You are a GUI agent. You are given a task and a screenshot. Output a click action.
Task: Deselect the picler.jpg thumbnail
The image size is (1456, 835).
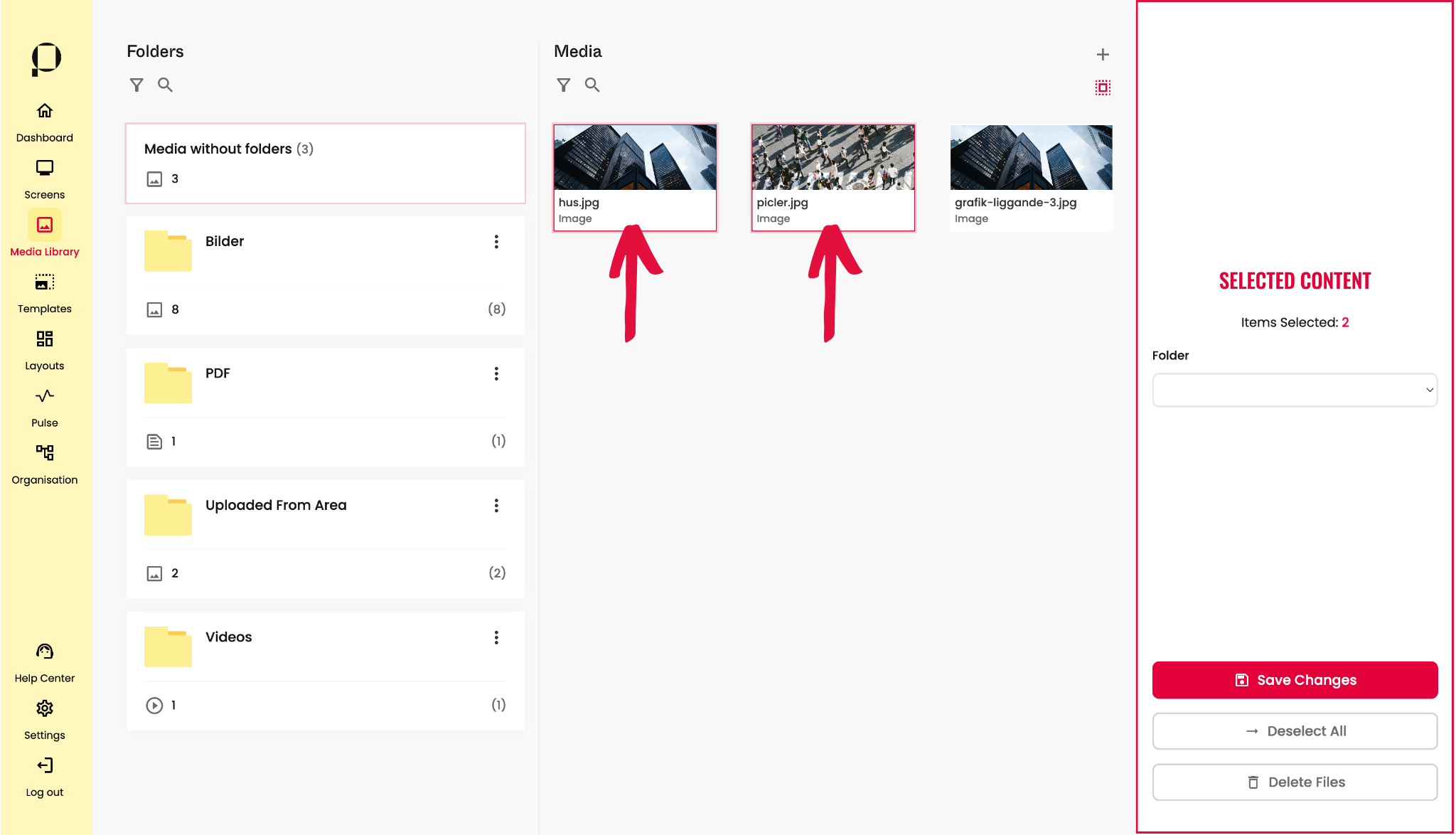[833, 158]
